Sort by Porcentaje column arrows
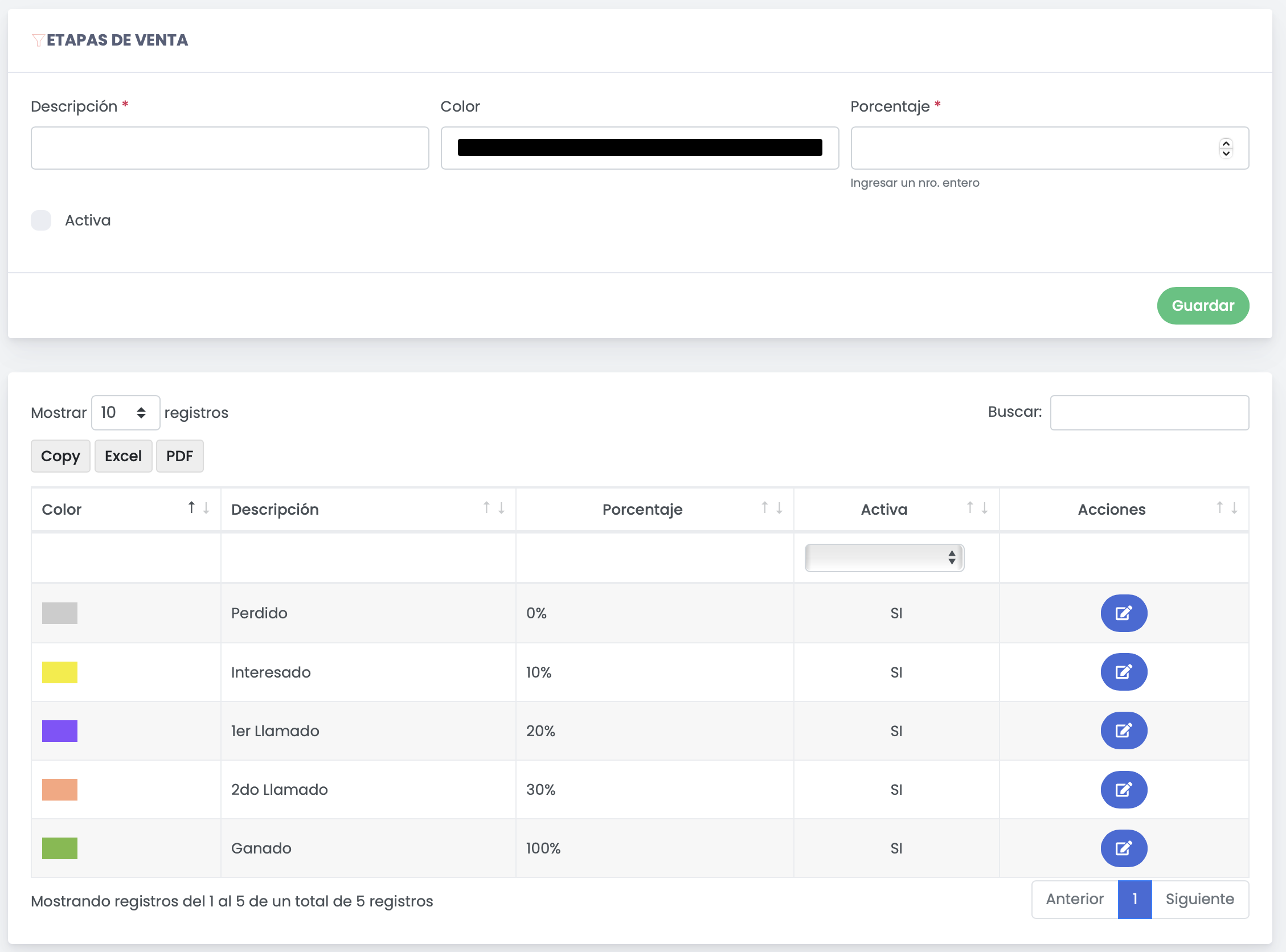 pyautogui.click(x=772, y=508)
